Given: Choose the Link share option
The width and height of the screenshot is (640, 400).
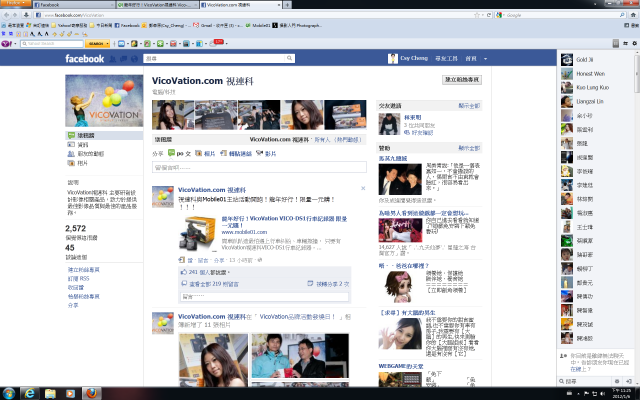Looking at the screenshot, I should click(236, 153).
